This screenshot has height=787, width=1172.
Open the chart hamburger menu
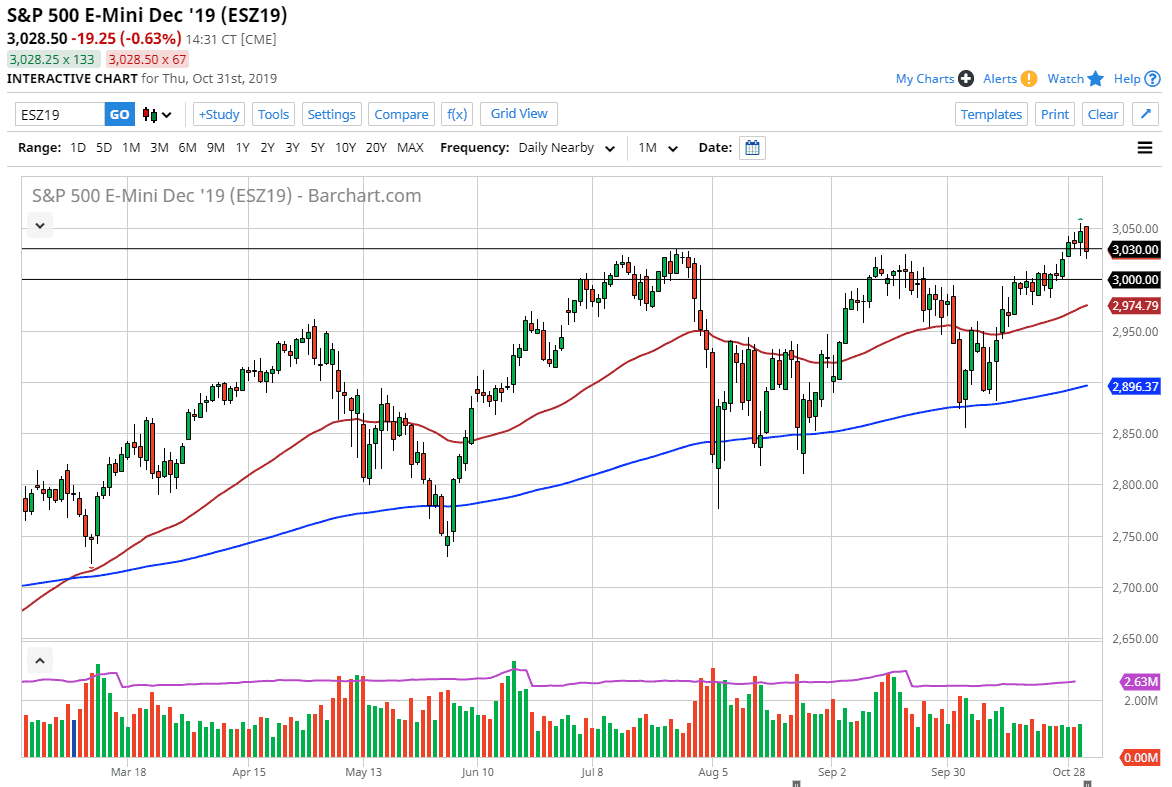coord(1145,147)
